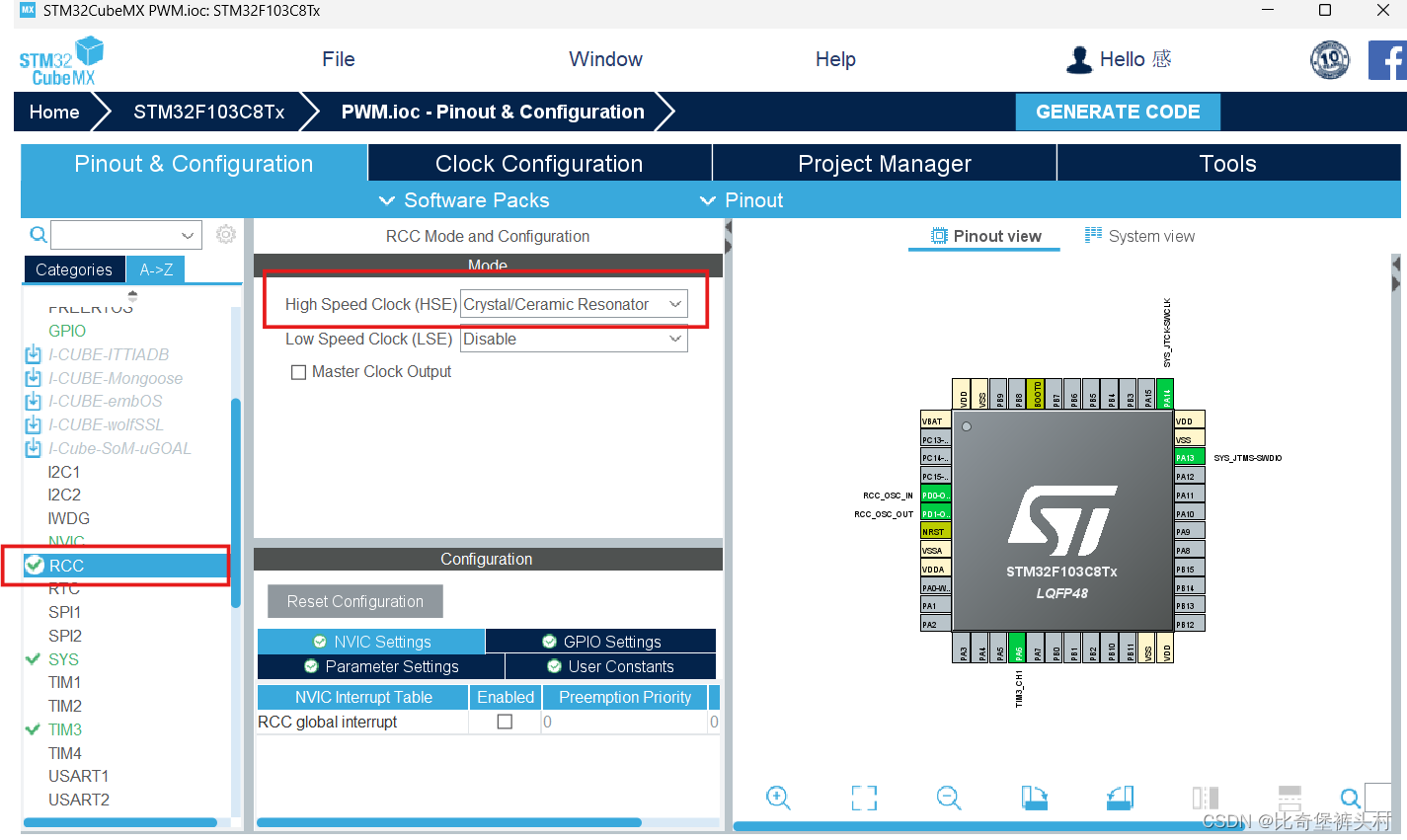
Task: Open the File menu
Action: pyautogui.click(x=338, y=59)
